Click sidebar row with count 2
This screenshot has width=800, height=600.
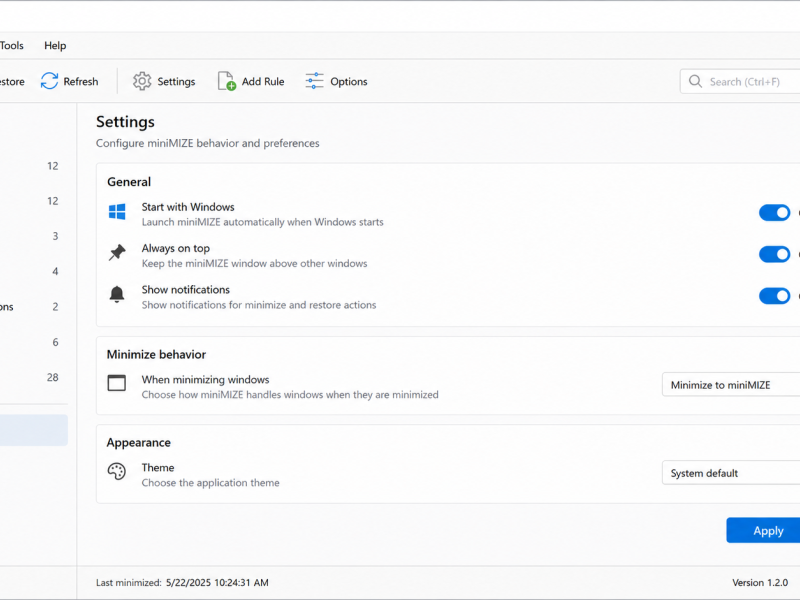click(34, 307)
